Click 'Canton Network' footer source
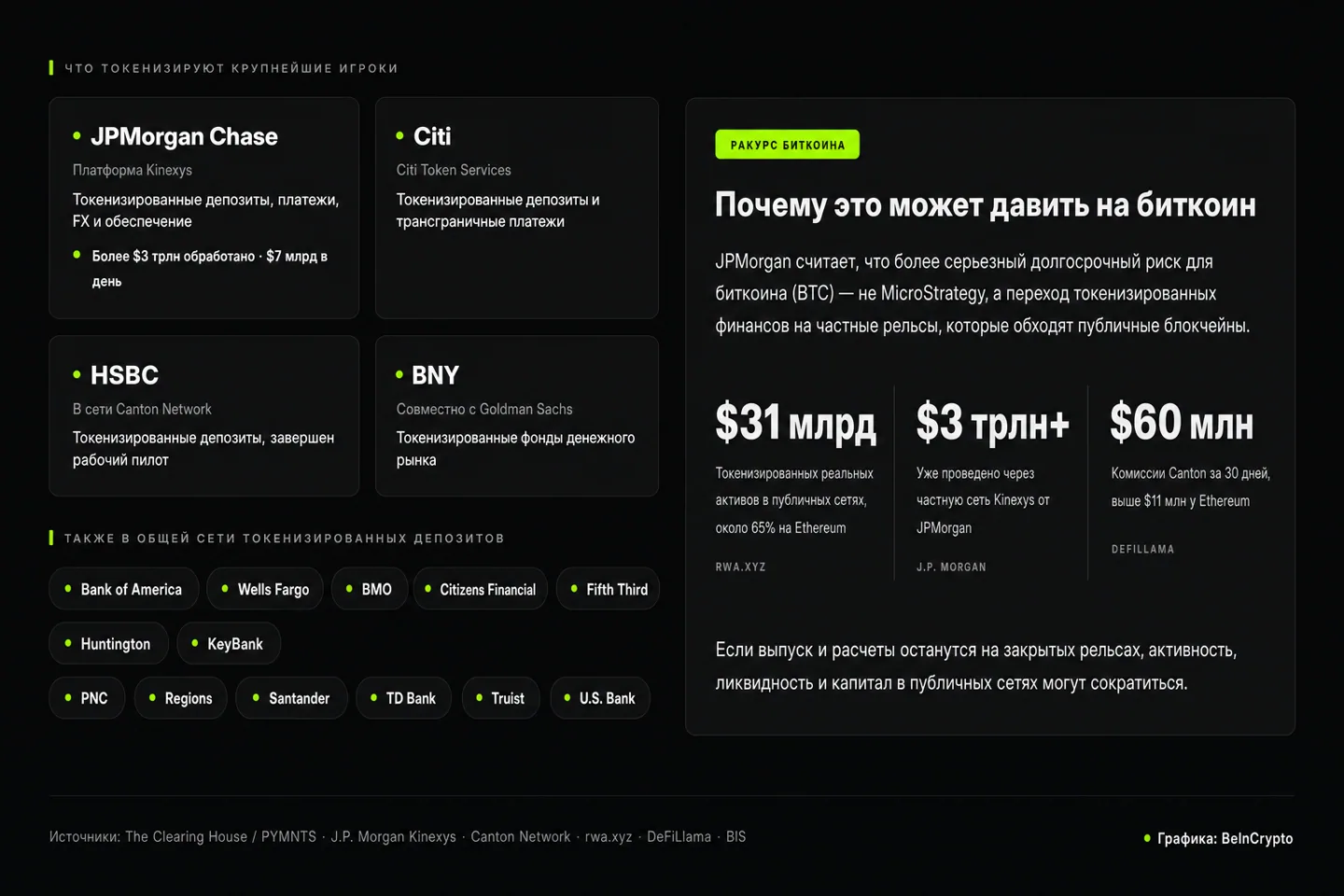 pyautogui.click(x=521, y=836)
